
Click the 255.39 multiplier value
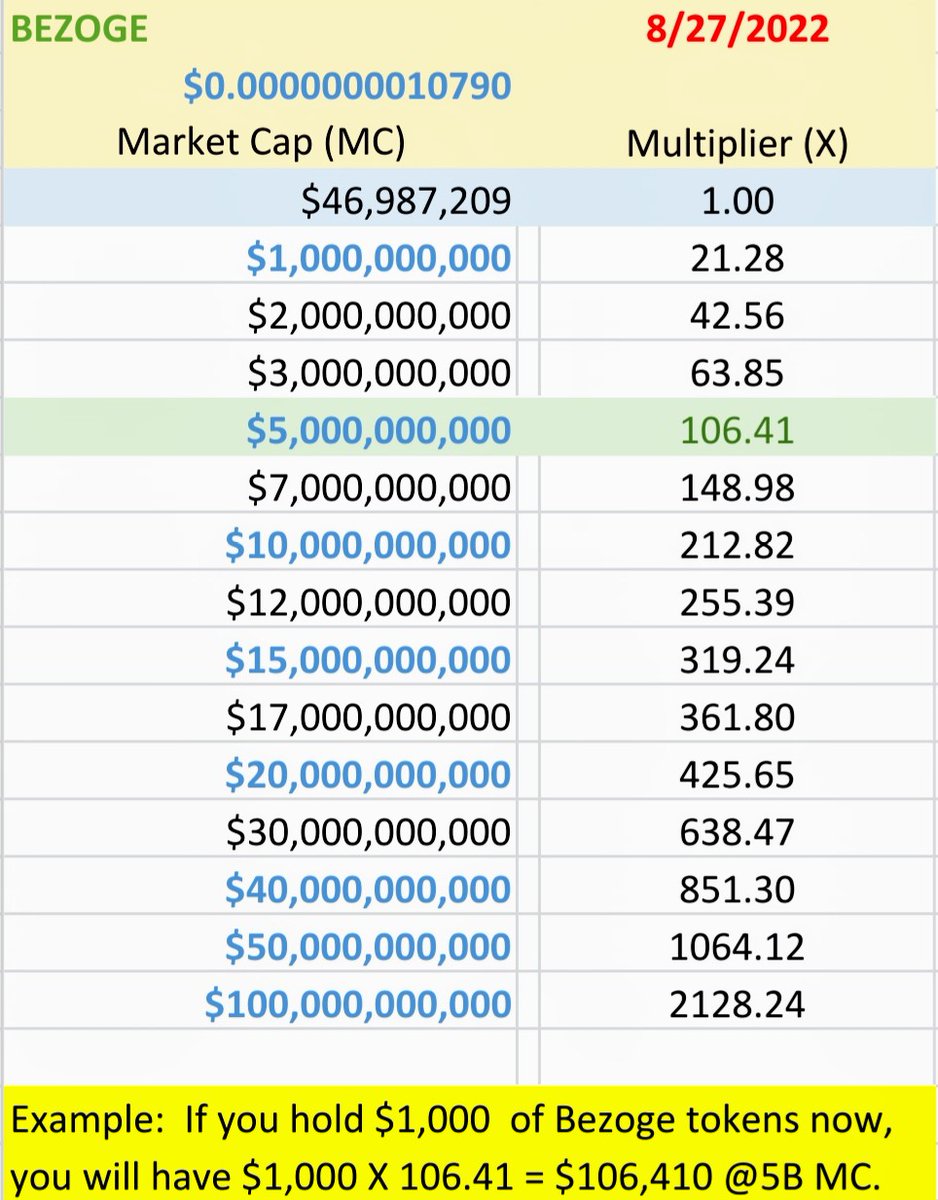click(x=736, y=603)
